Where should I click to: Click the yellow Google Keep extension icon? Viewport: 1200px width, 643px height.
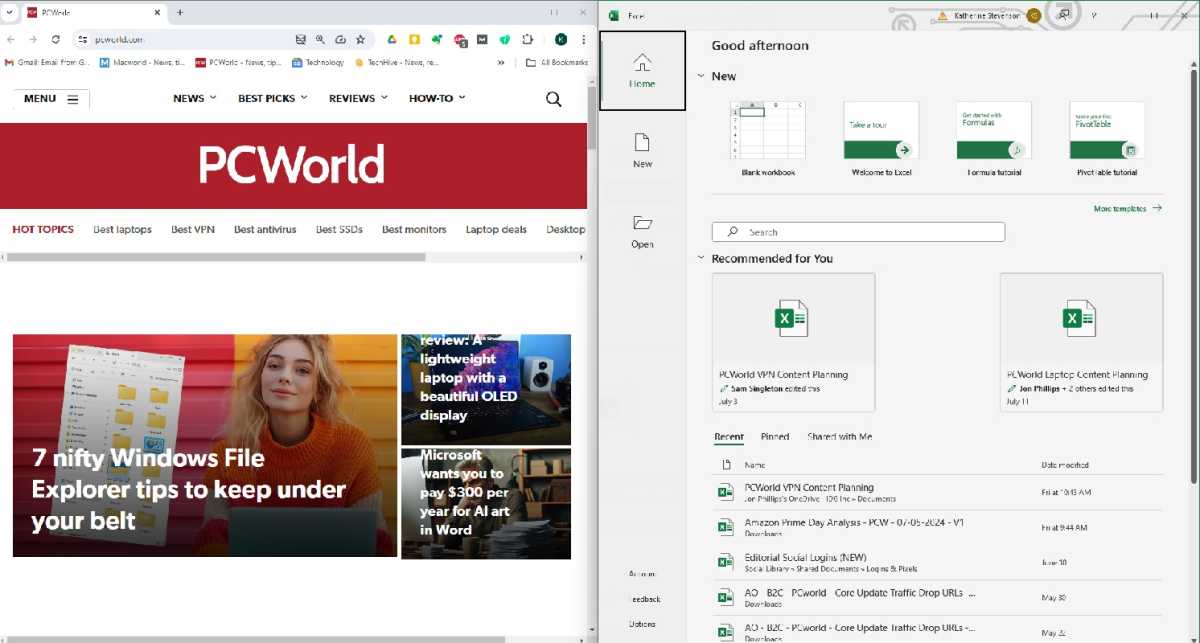414,39
